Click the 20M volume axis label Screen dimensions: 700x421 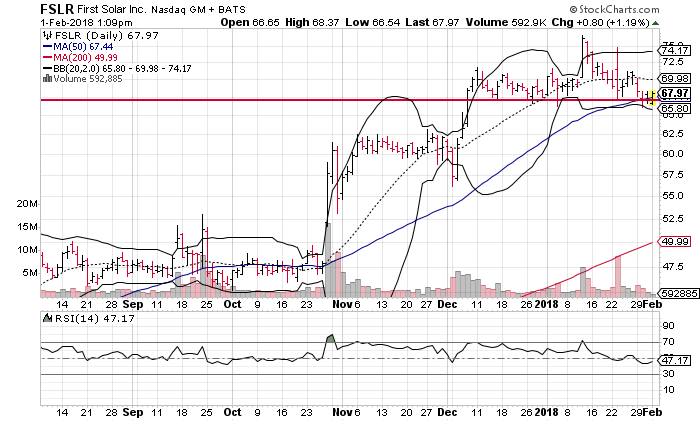[x=27, y=204]
